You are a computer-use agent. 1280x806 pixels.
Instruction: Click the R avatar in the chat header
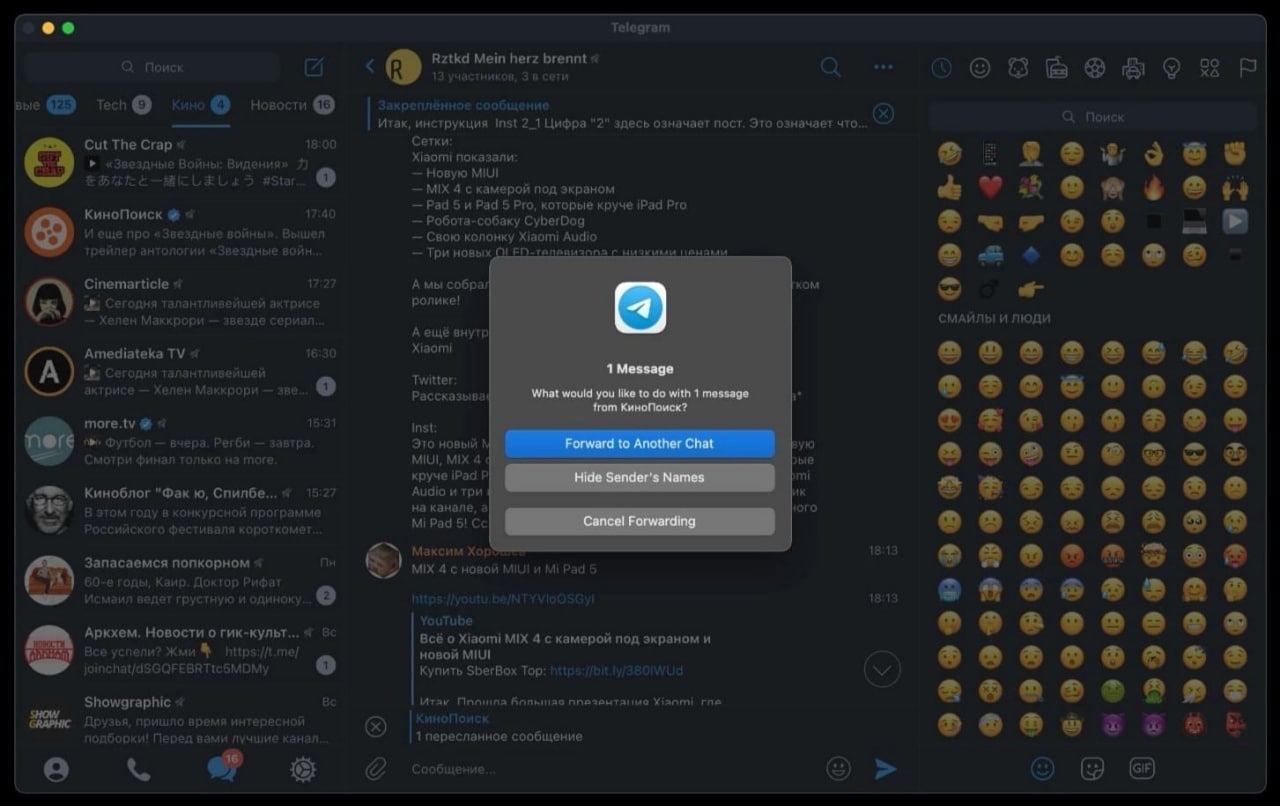[x=403, y=67]
